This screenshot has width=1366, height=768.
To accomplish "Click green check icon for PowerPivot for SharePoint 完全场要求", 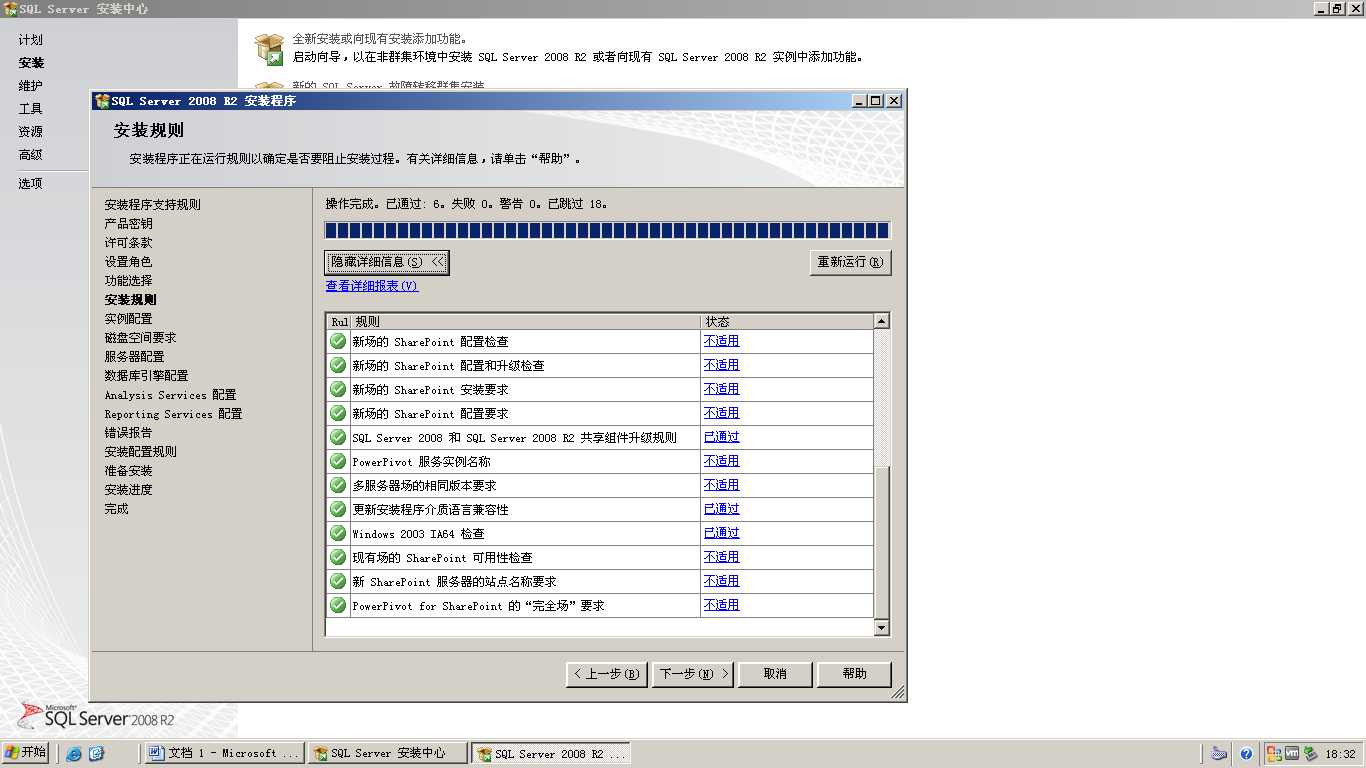I will coord(338,605).
